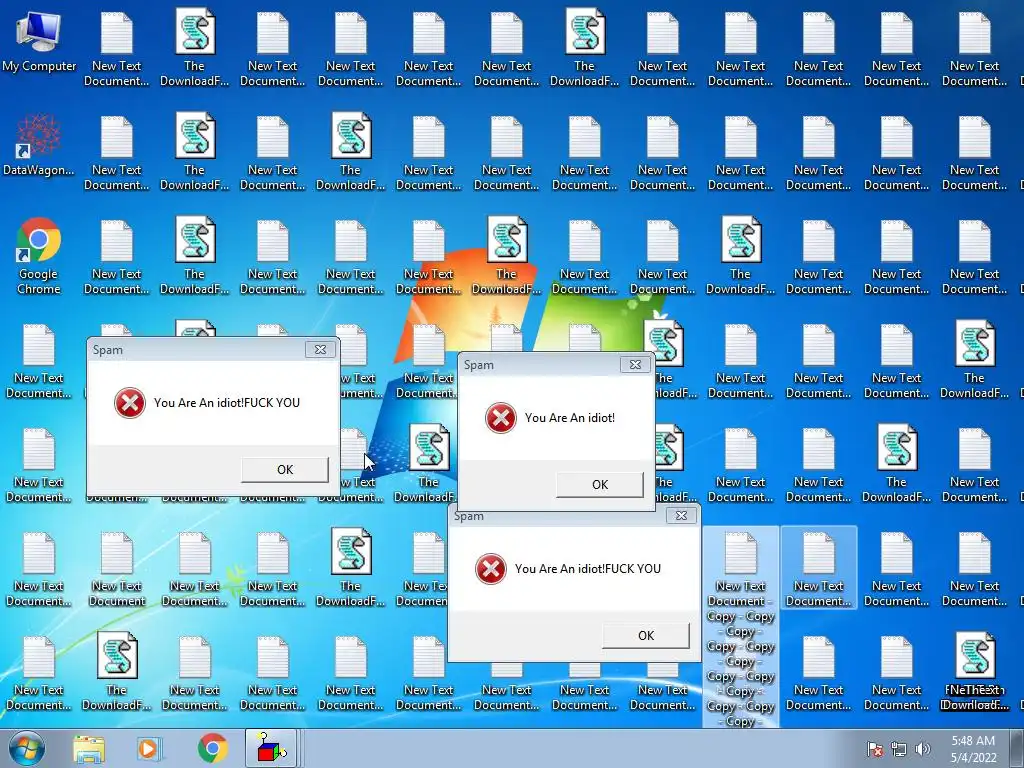Viewport: 1024px width, 768px height.
Task: Open the network status tray icon
Action: tap(899, 749)
